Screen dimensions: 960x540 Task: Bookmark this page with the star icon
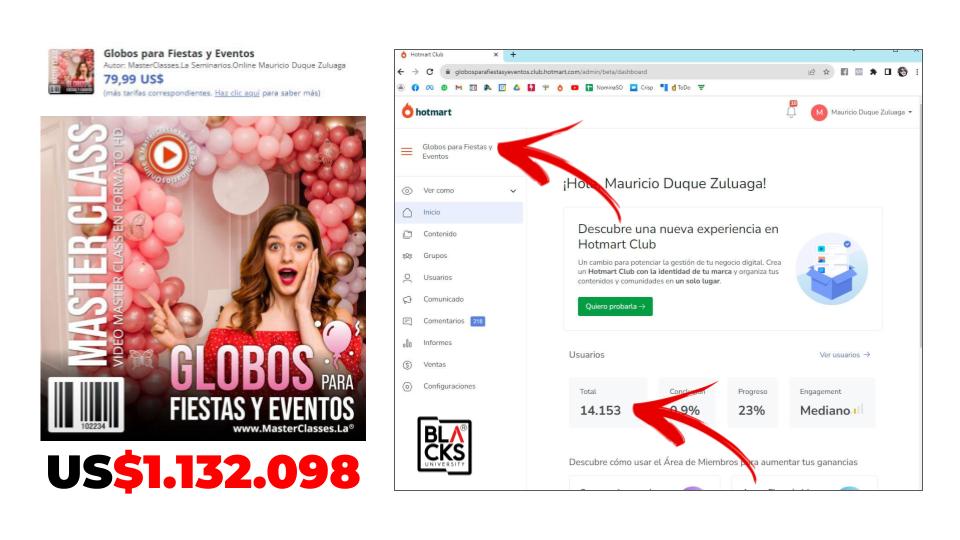826,72
